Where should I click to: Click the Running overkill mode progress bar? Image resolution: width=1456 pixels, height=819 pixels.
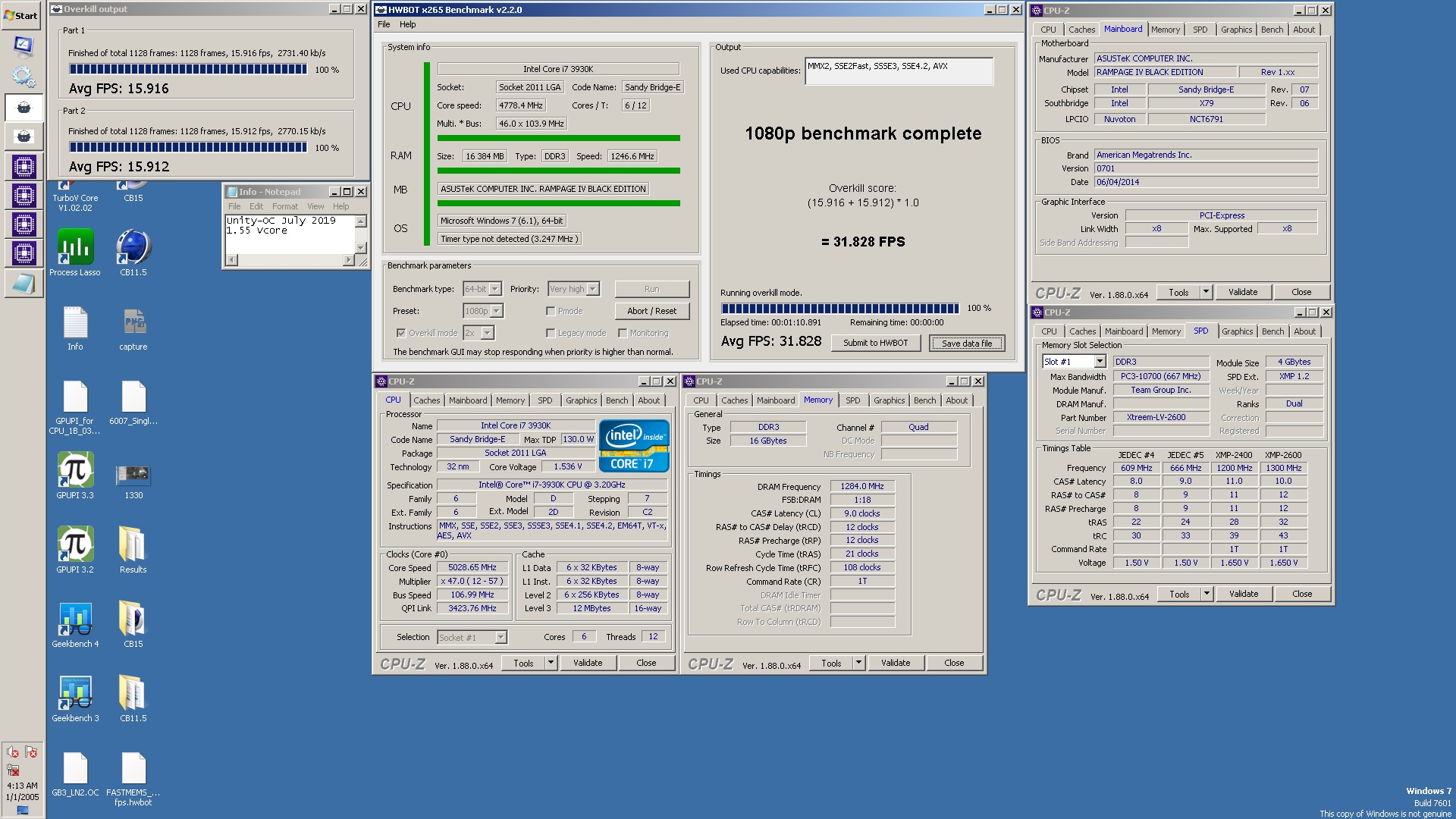pyautogui.click(x=840, y=309)
